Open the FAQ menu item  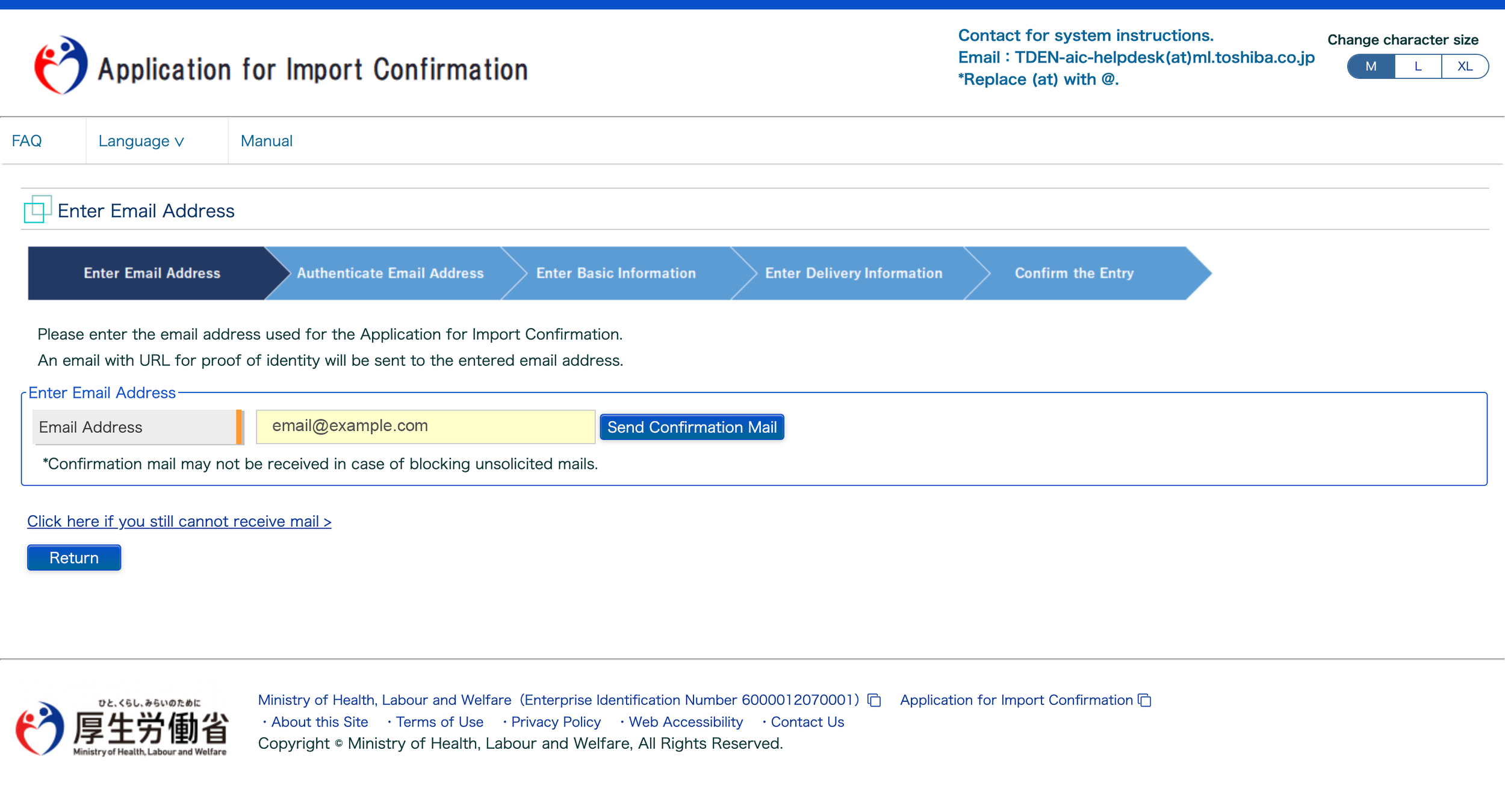[27, 141]
